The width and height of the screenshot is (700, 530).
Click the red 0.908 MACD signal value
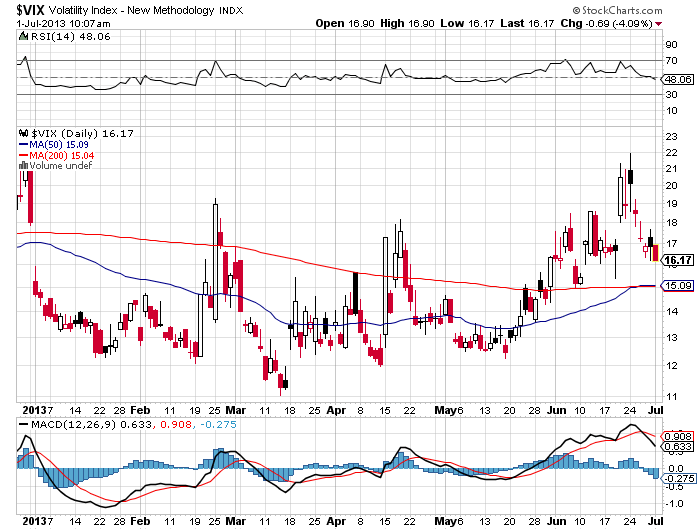tap(176, 424)
